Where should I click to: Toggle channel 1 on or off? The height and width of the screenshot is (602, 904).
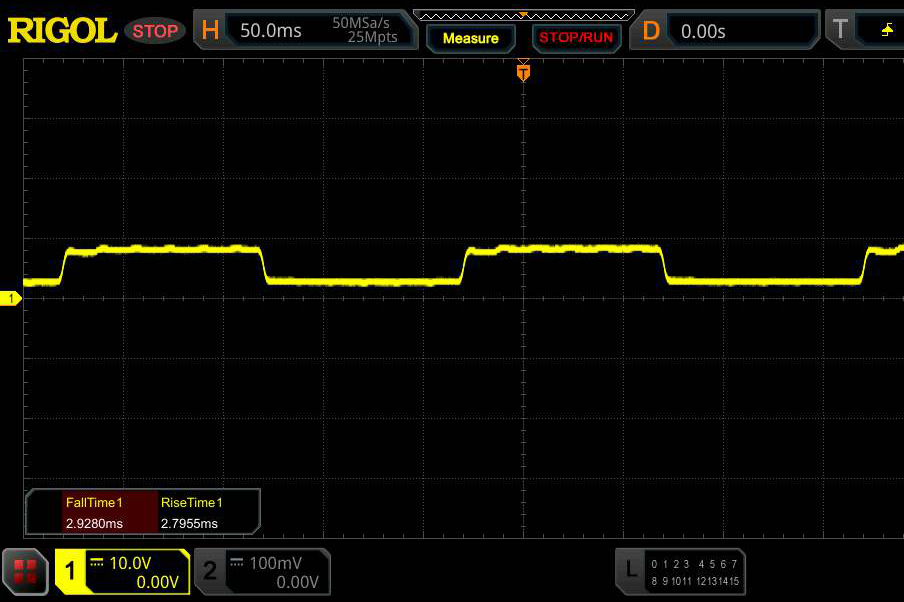pos(70,571)
